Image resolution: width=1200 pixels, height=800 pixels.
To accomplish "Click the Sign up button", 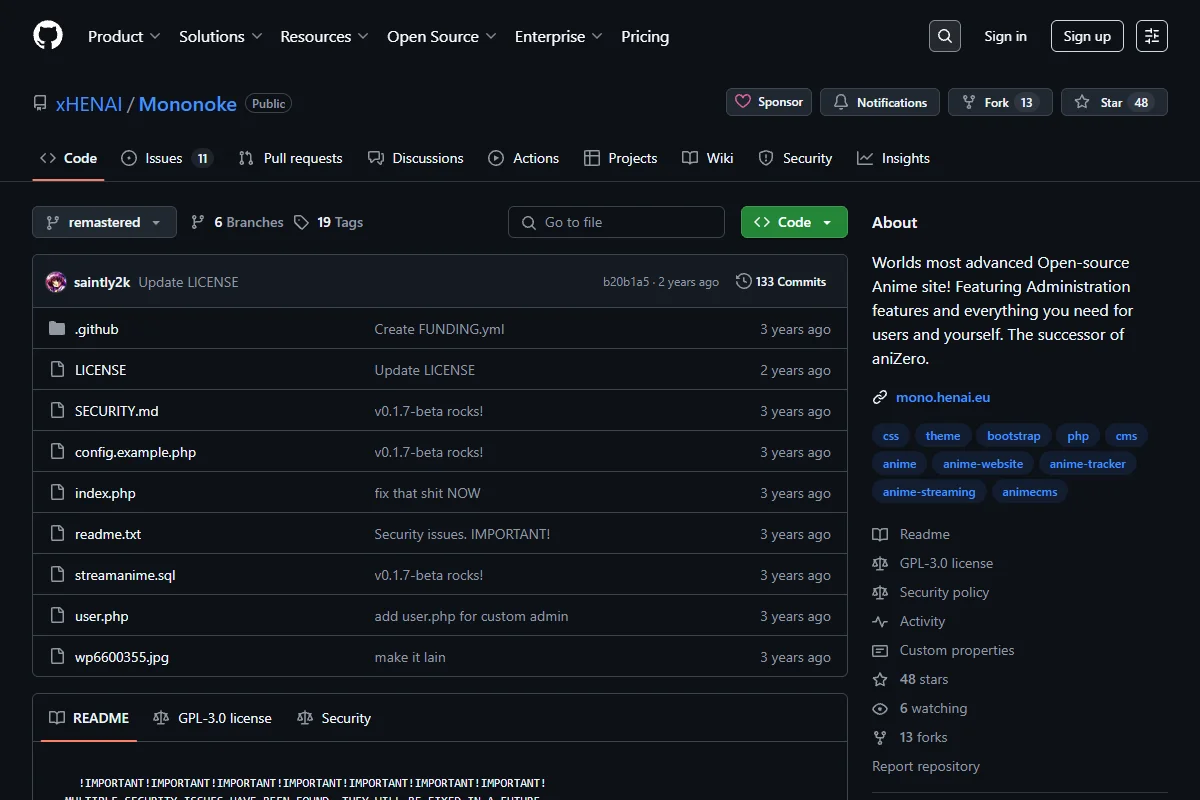I will click(1087, 36).
